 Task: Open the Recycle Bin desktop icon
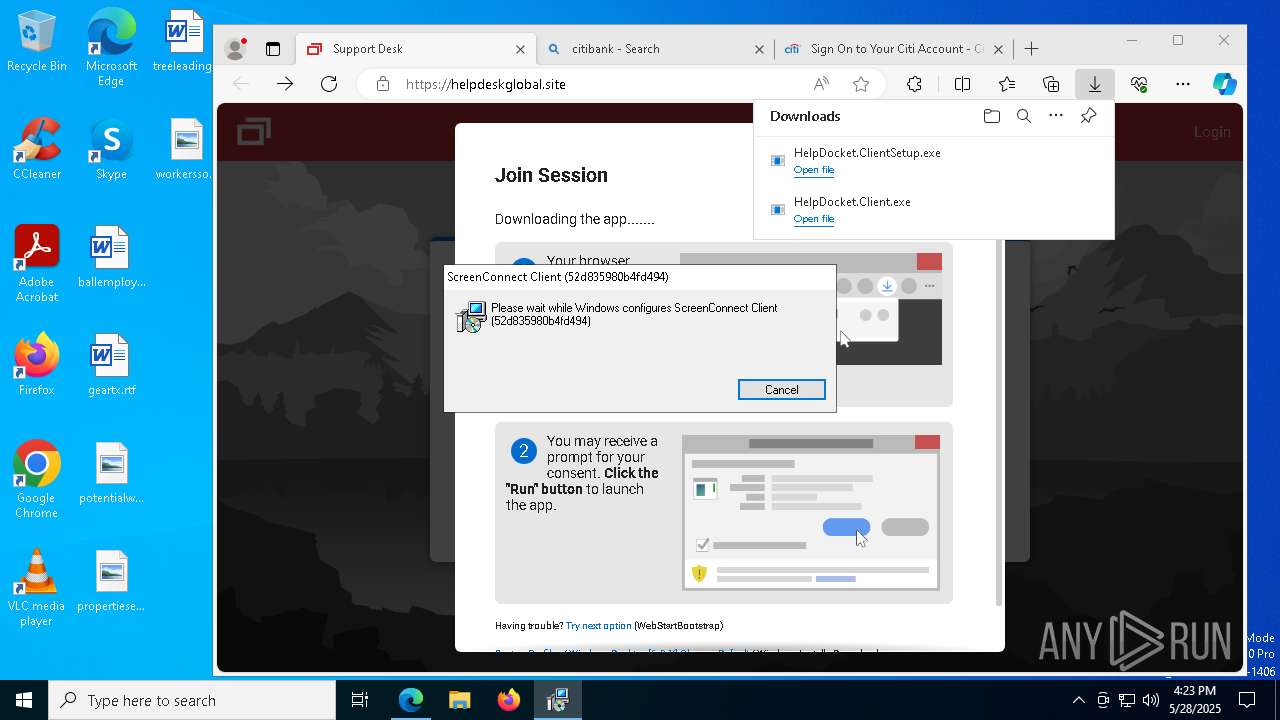pos(36,42)
